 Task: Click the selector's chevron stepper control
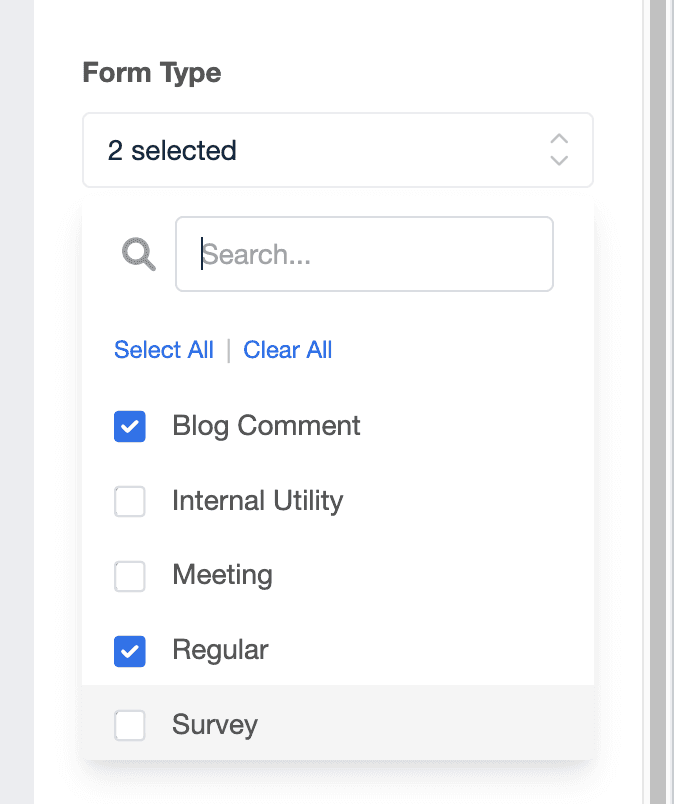pyautogui.click(x=559, y=150)
